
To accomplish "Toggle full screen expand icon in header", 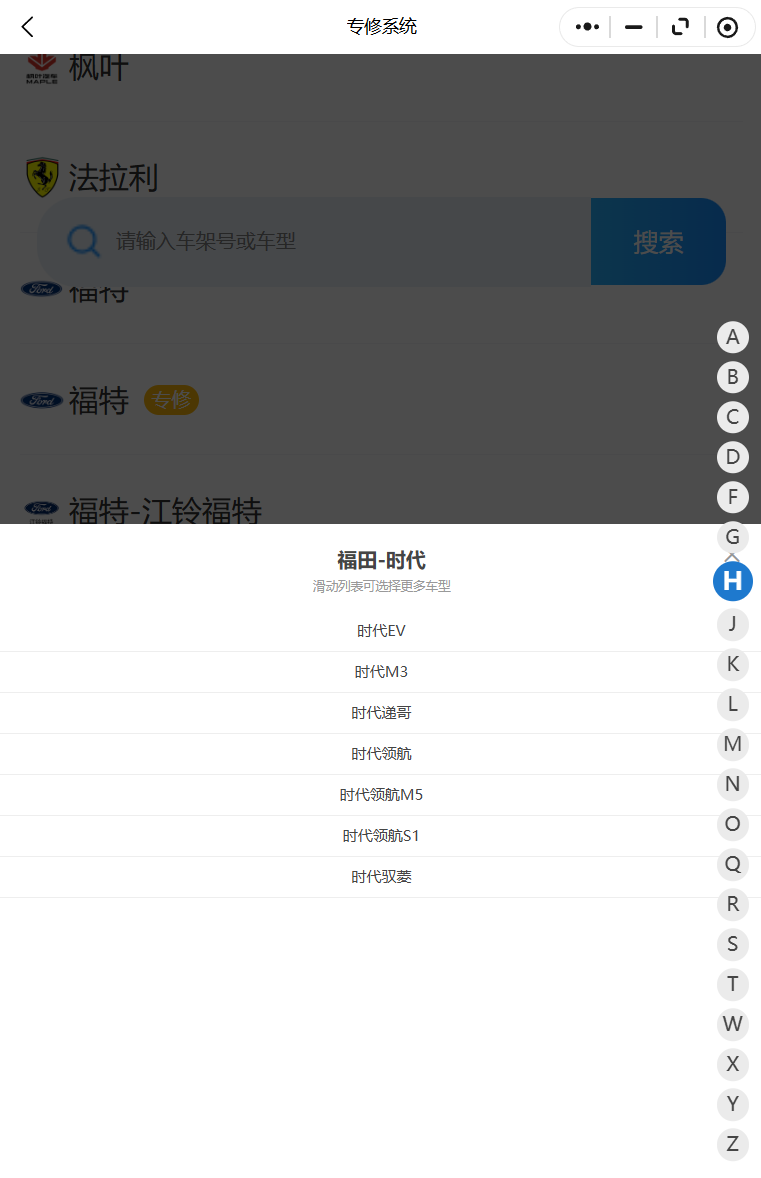I will (x=680, y=27).
